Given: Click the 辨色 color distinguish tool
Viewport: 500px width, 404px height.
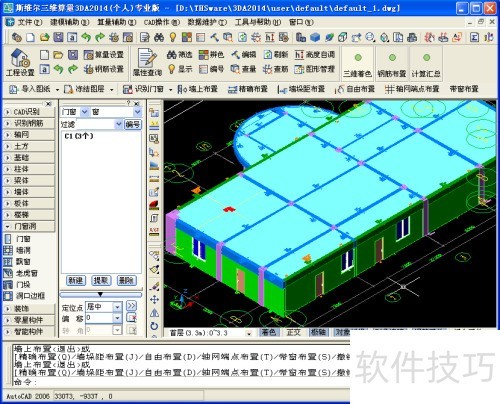Looking at the screenshot, I should (211, 55).
